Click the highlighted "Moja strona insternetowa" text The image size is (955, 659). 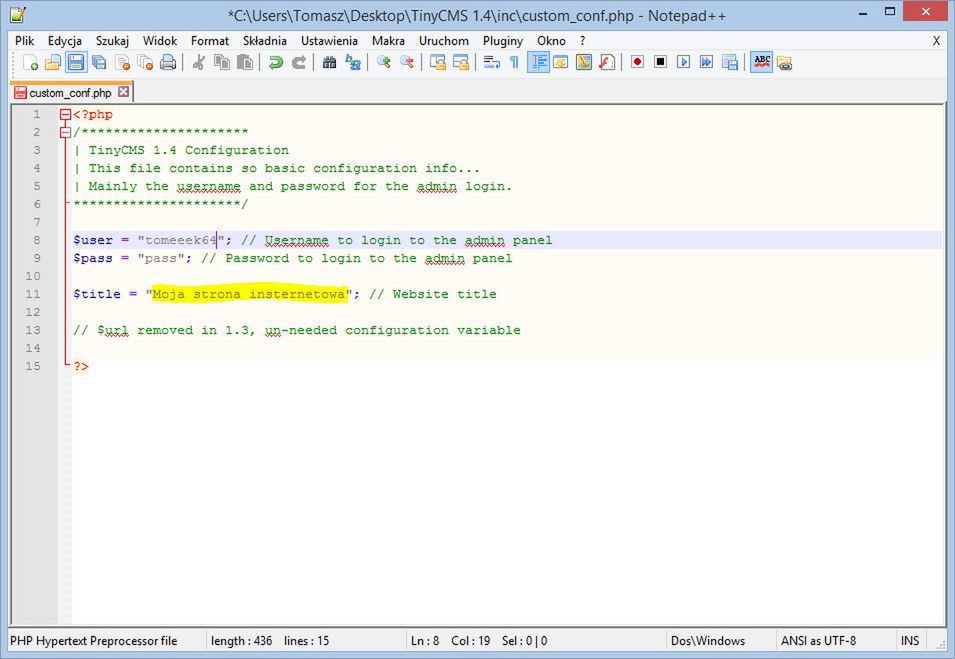pos(249,294)
